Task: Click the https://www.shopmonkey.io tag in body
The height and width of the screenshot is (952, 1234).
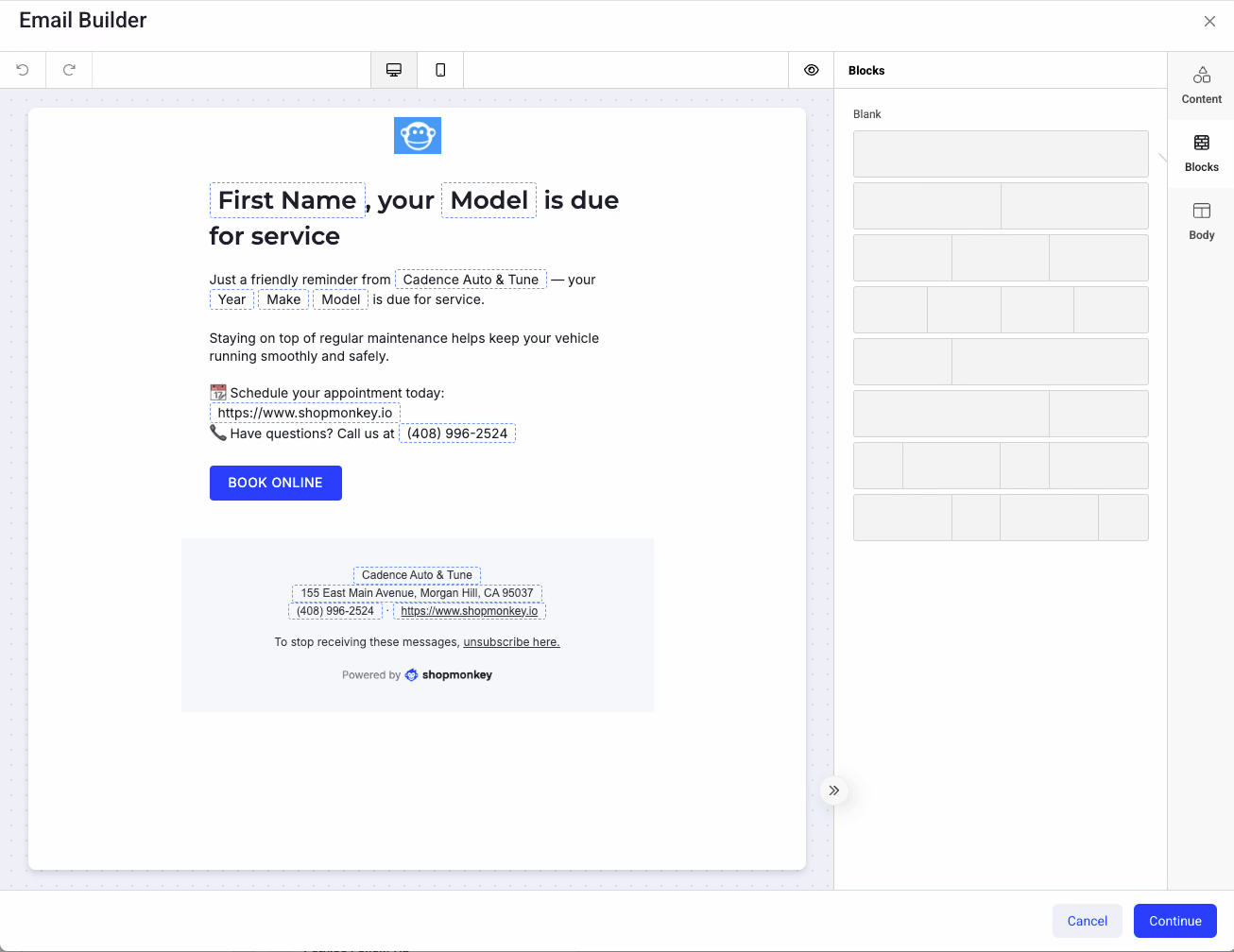Action: pyautogui.click(x=305, y=413)
